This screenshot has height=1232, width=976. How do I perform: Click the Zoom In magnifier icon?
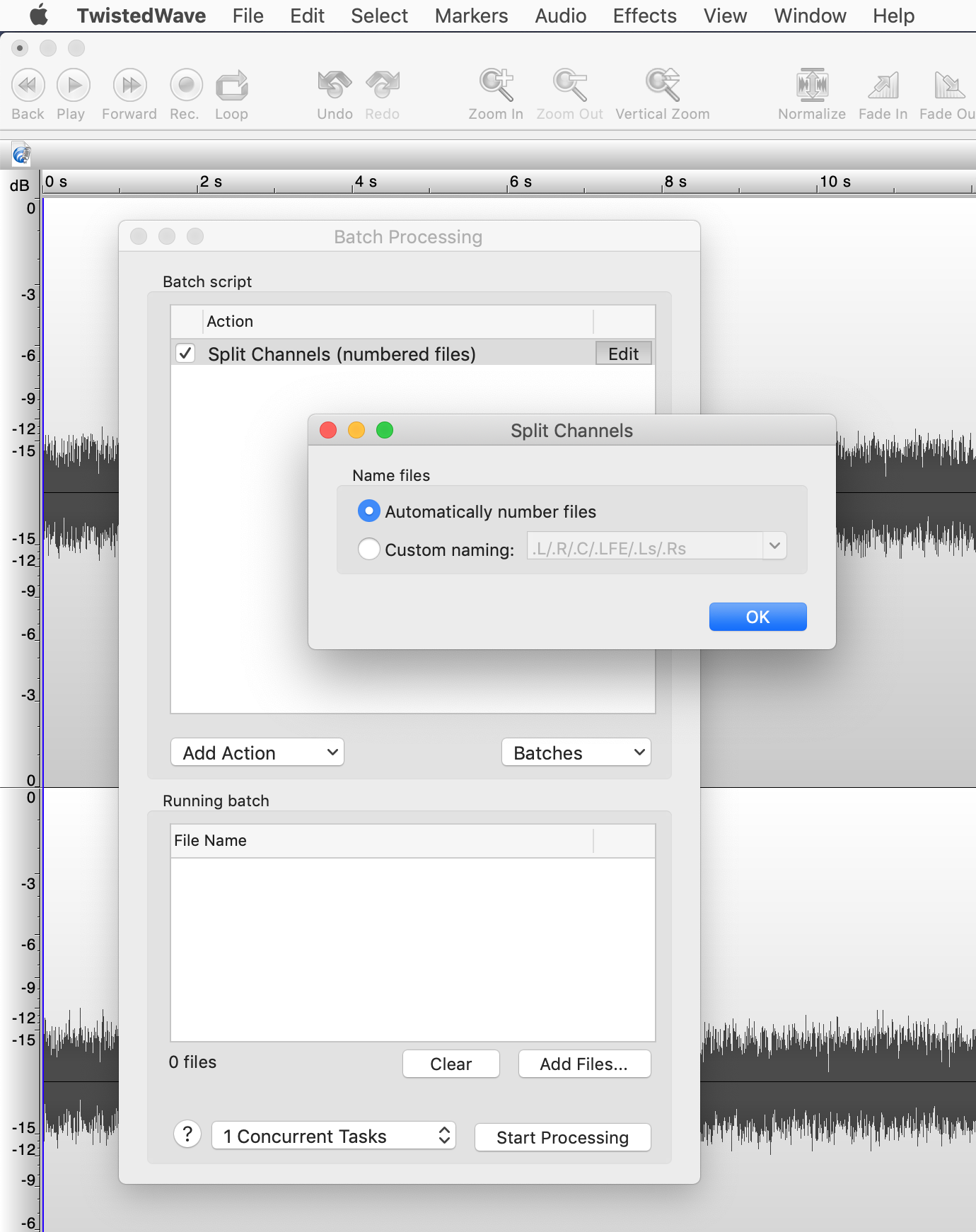[x=496, y=86]
